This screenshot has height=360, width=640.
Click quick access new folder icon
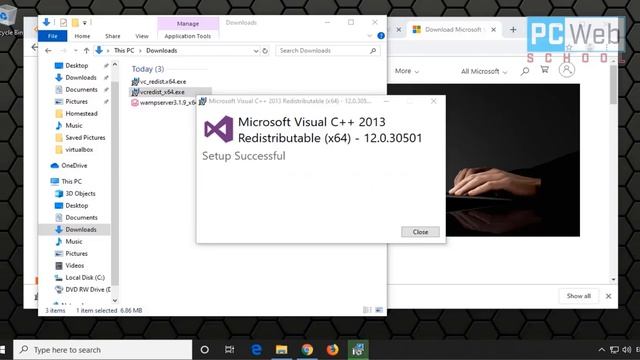point(75,22)
